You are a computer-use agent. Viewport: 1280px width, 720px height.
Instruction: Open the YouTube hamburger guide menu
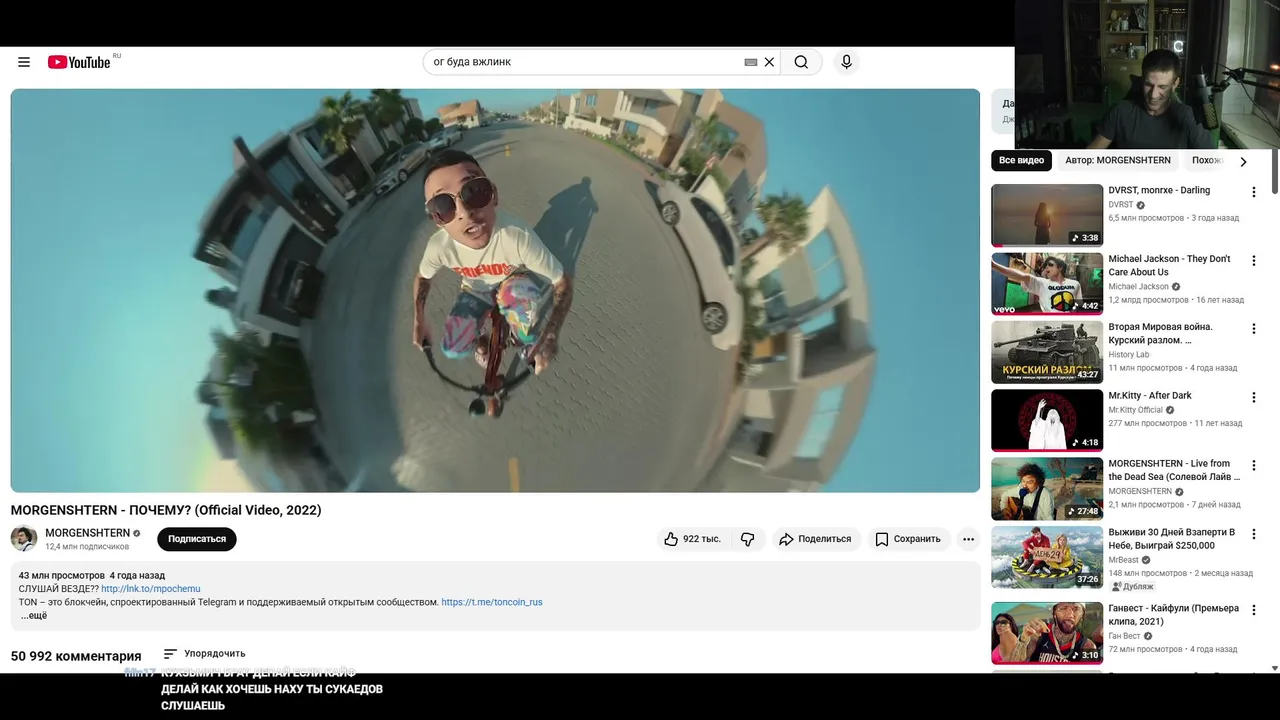coord(24,62)
